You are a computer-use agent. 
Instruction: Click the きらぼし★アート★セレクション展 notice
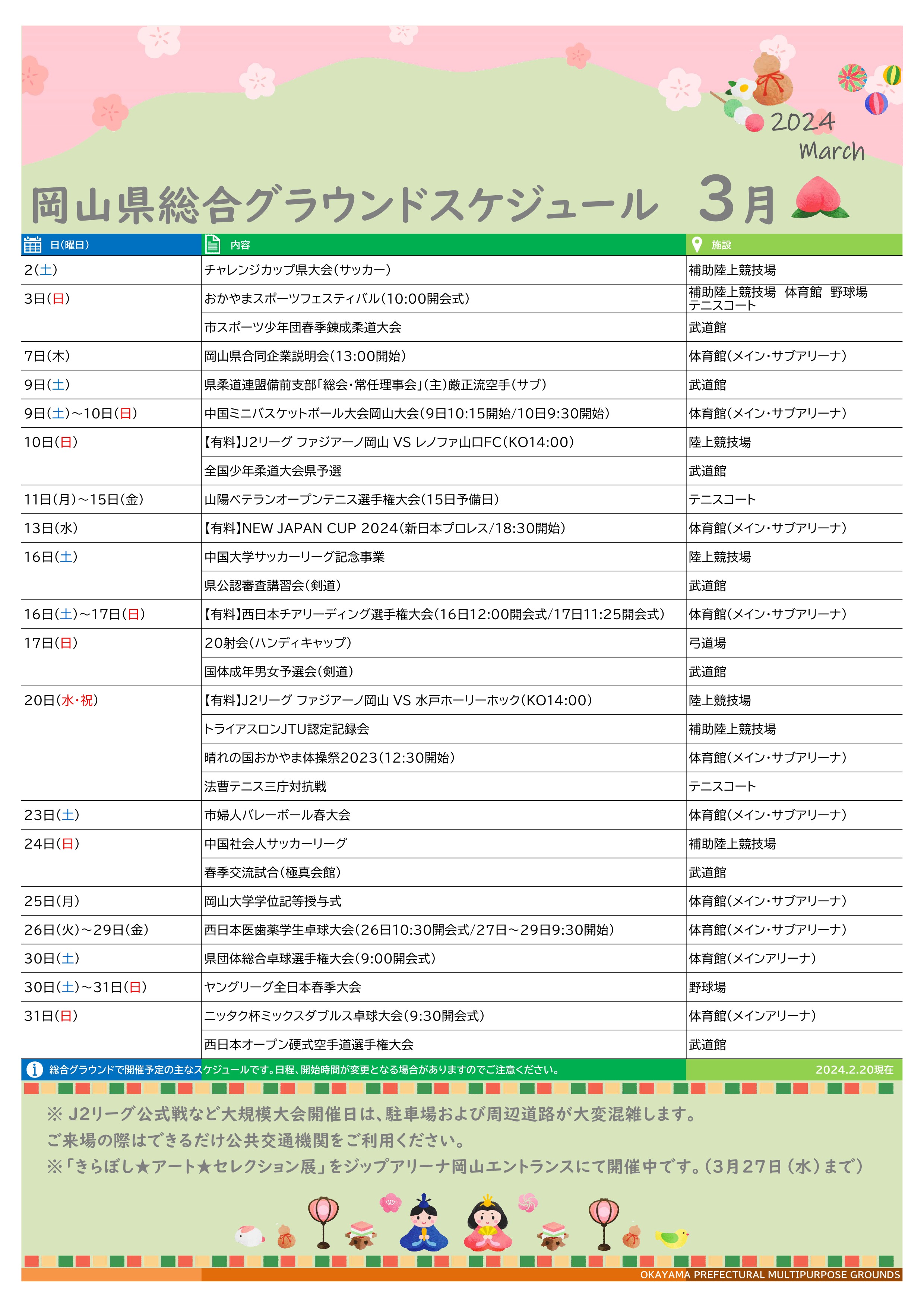pos(455,1167)
